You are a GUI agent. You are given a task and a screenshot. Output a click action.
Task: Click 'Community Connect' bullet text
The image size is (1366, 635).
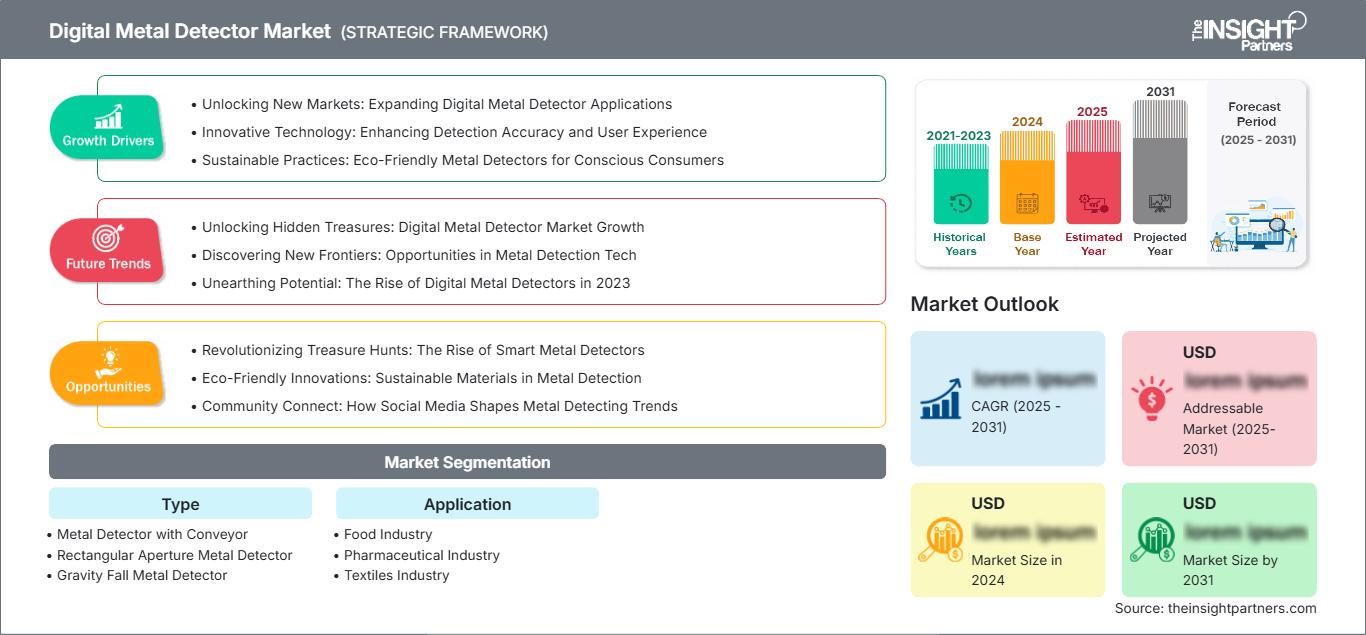pos(440,406)
